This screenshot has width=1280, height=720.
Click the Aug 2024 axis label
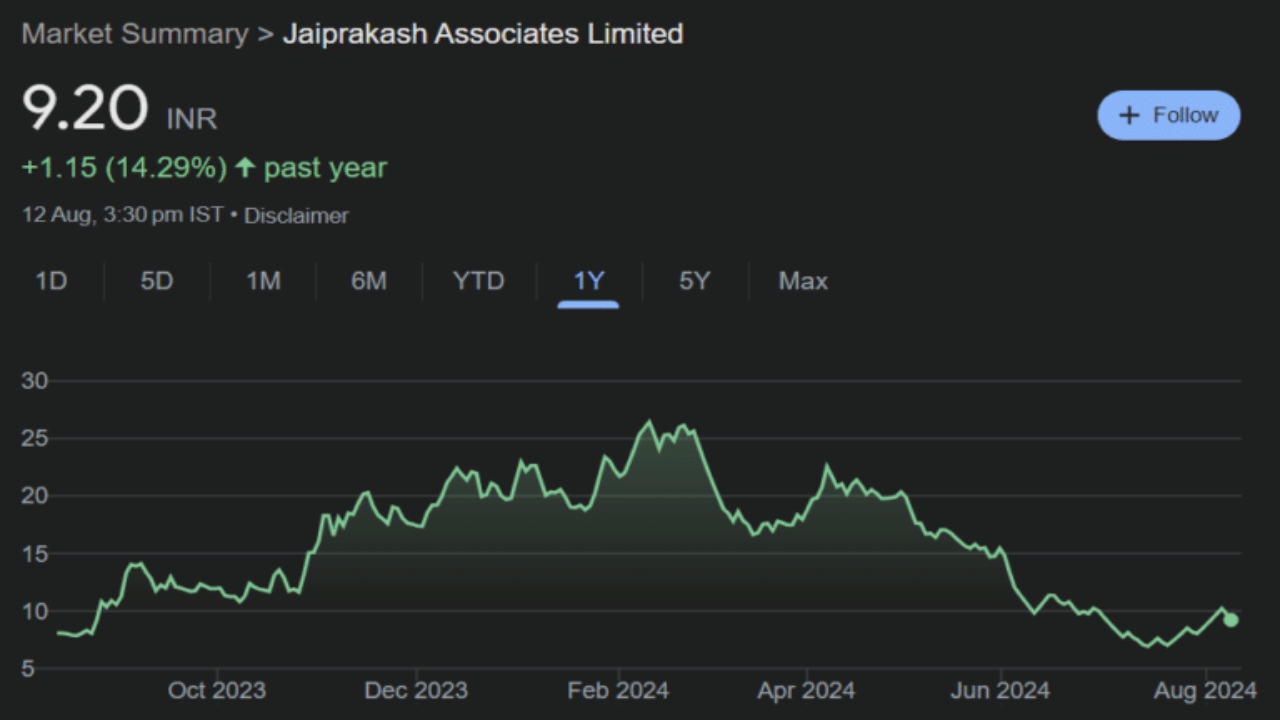tap(1206, 690)
